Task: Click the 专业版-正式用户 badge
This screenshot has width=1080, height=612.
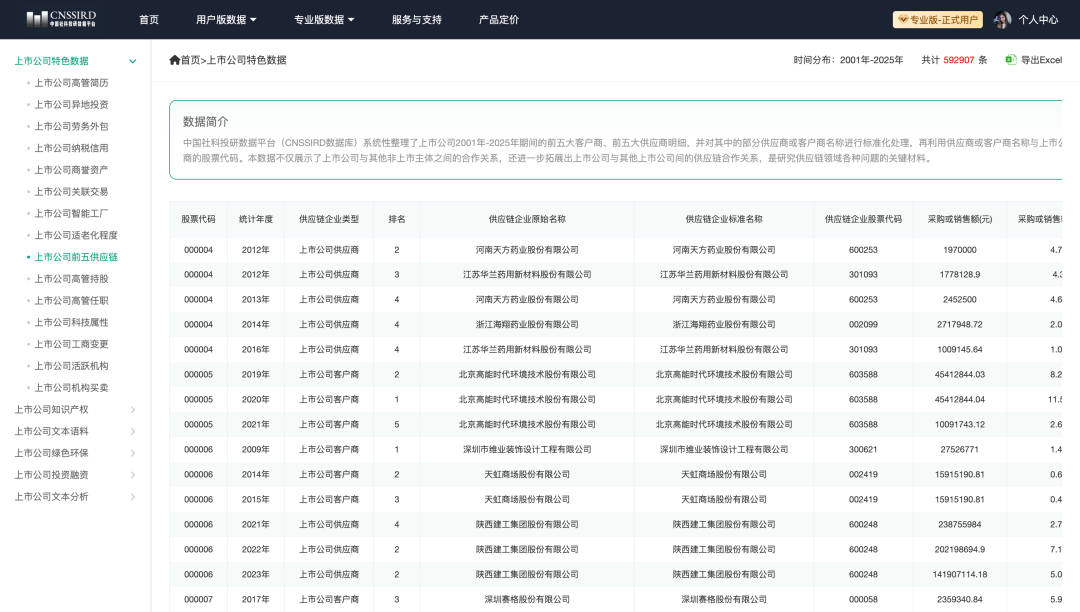Action: pyautogui.click(x=937, y=19)
